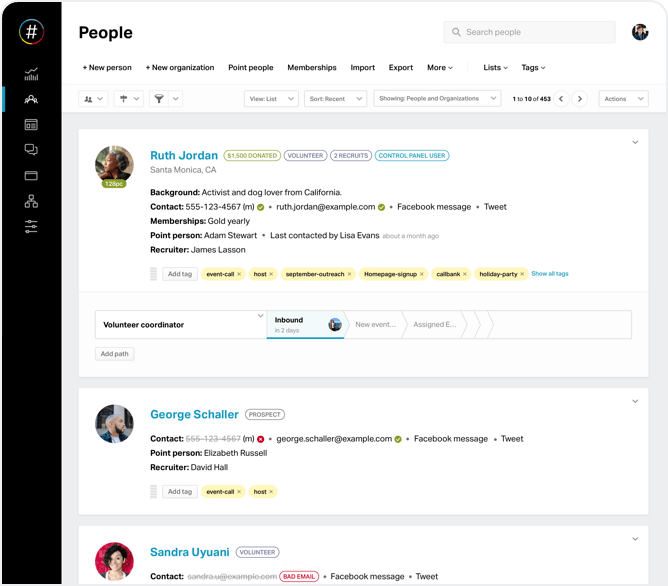Remove the september-outreach tag
Screen dimensions: 668x586
(349, 274)
